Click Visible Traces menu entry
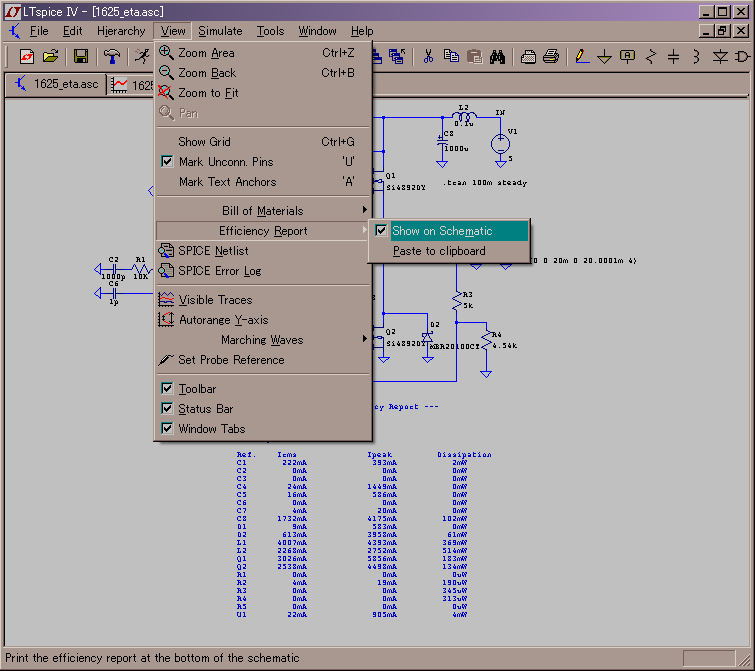The image size is (755, 671). (263, 300)
